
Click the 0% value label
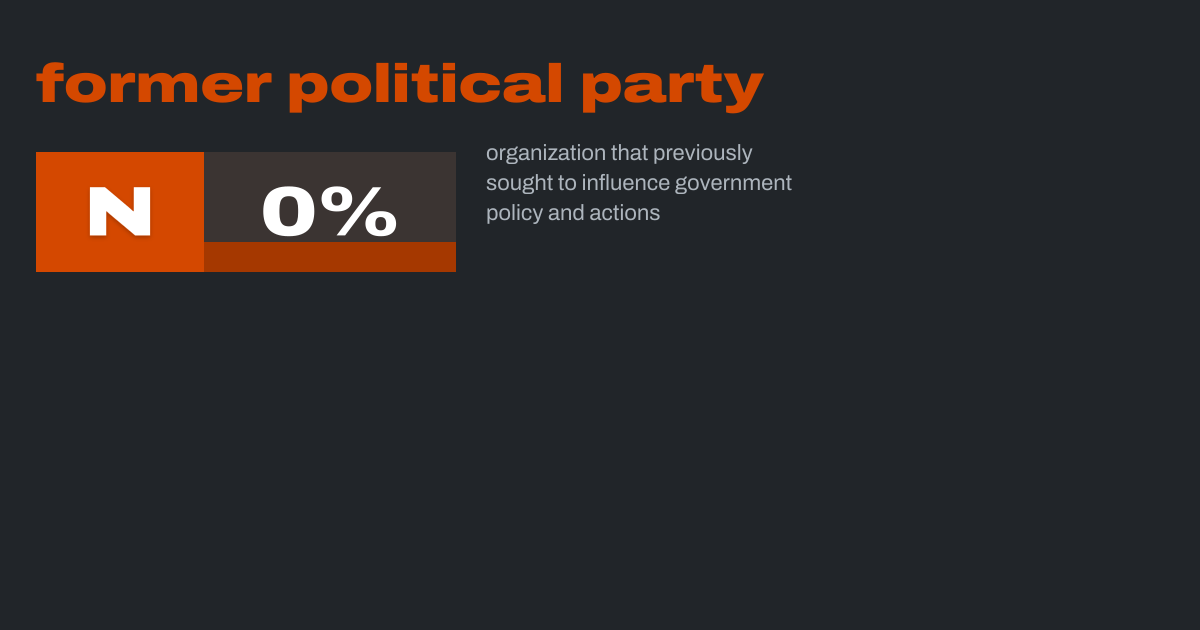pos(329,212)
